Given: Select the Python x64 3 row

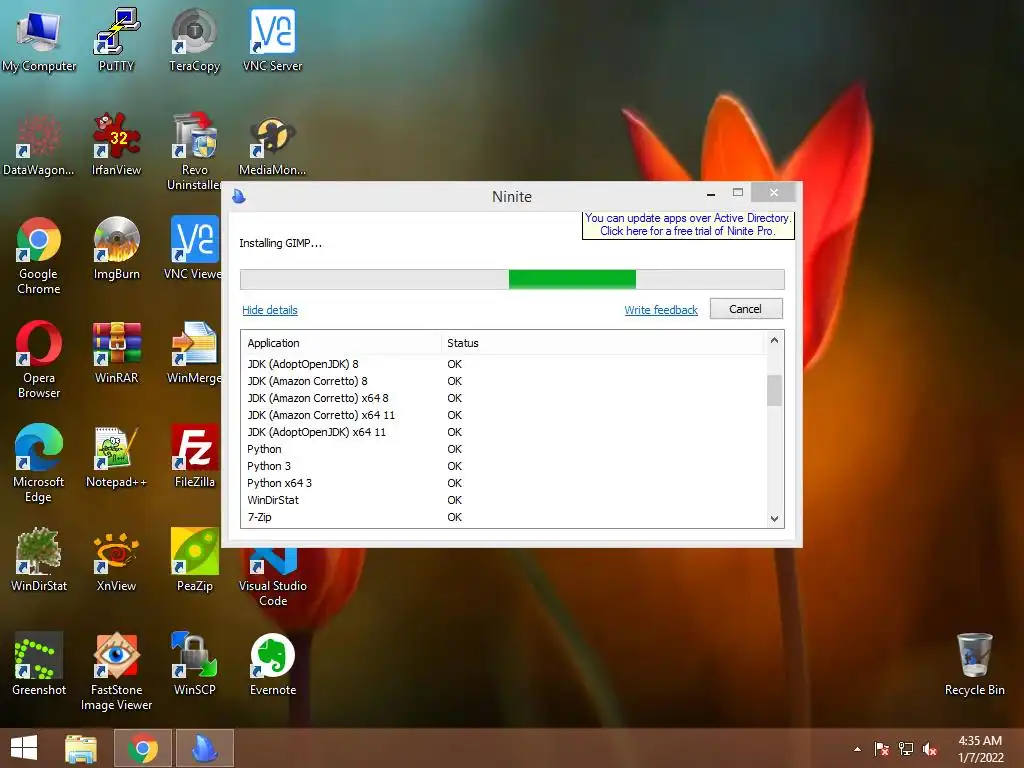Looking at the screenshot, I should [503, 483].
